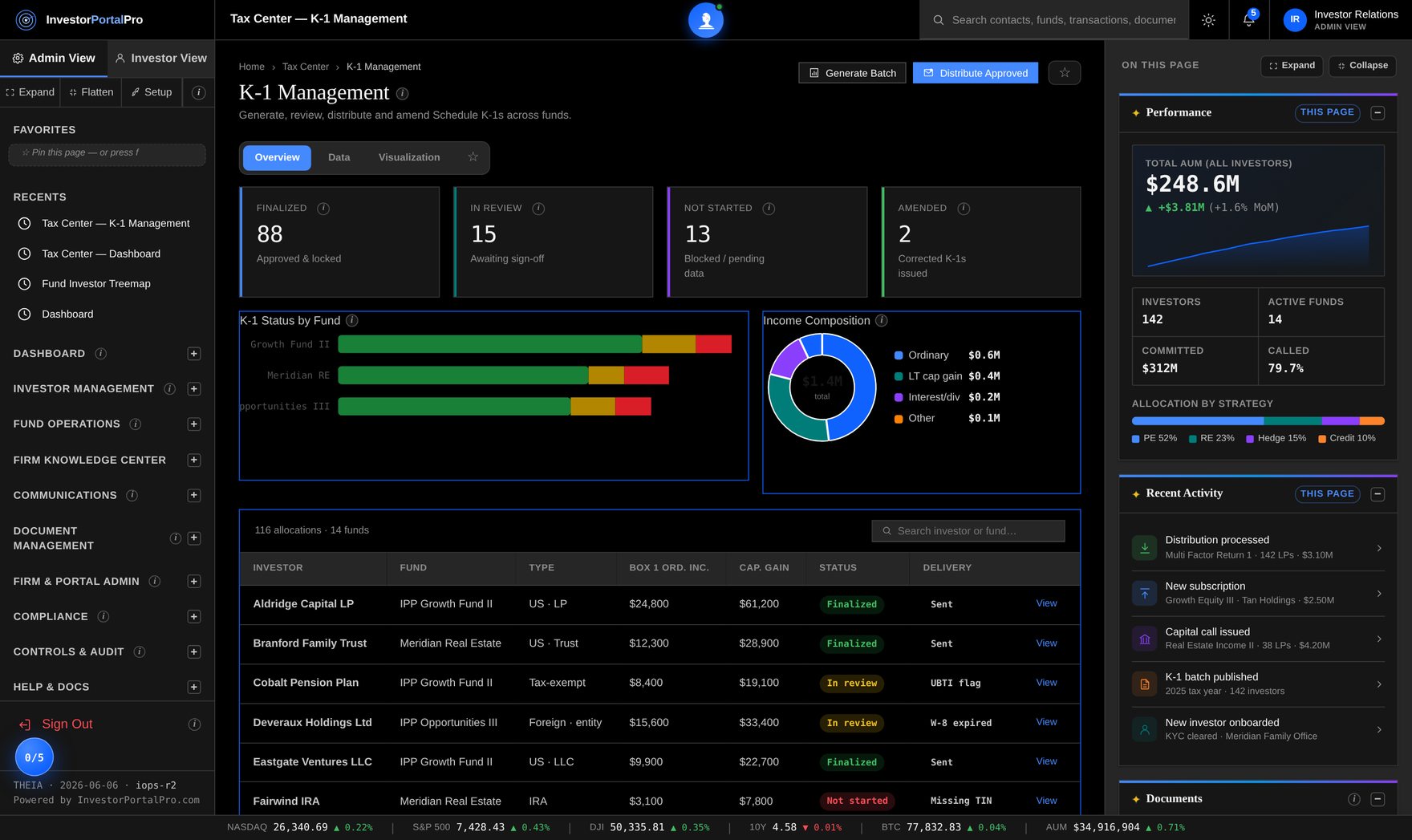Click the Interest/div legend color swatch
The width and height of the screenshot is (1412, 840).
coord(899,397)
